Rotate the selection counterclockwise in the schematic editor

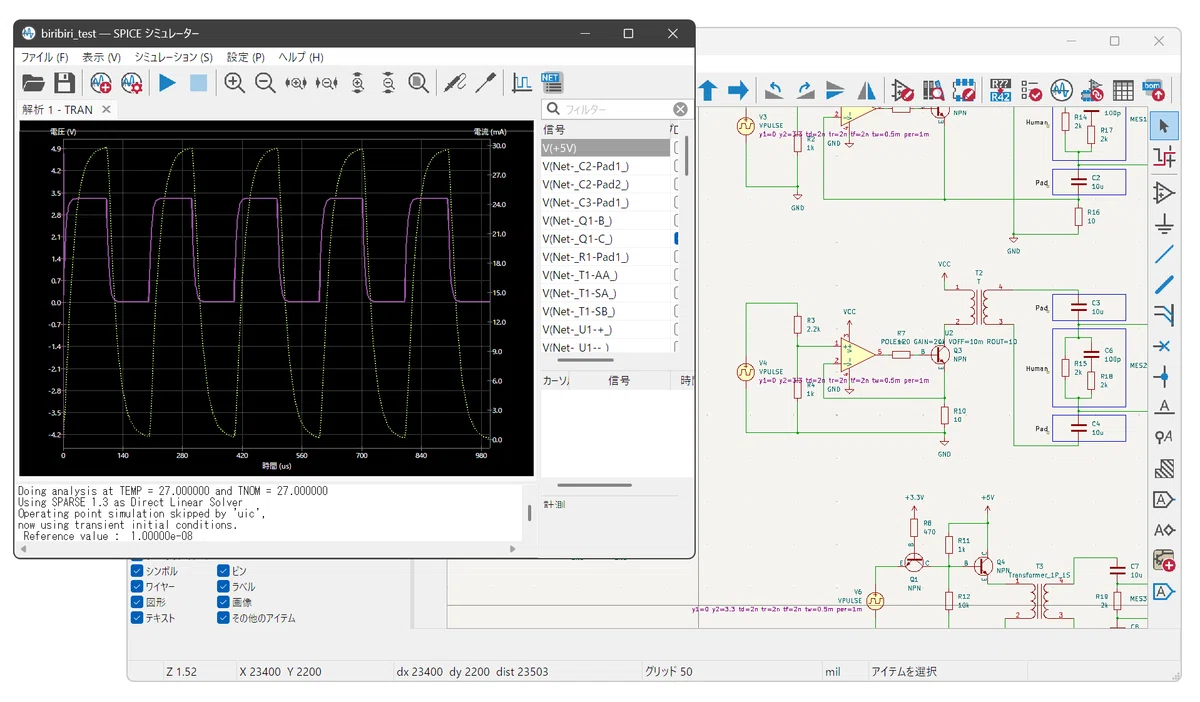click(x=774, y=91)
